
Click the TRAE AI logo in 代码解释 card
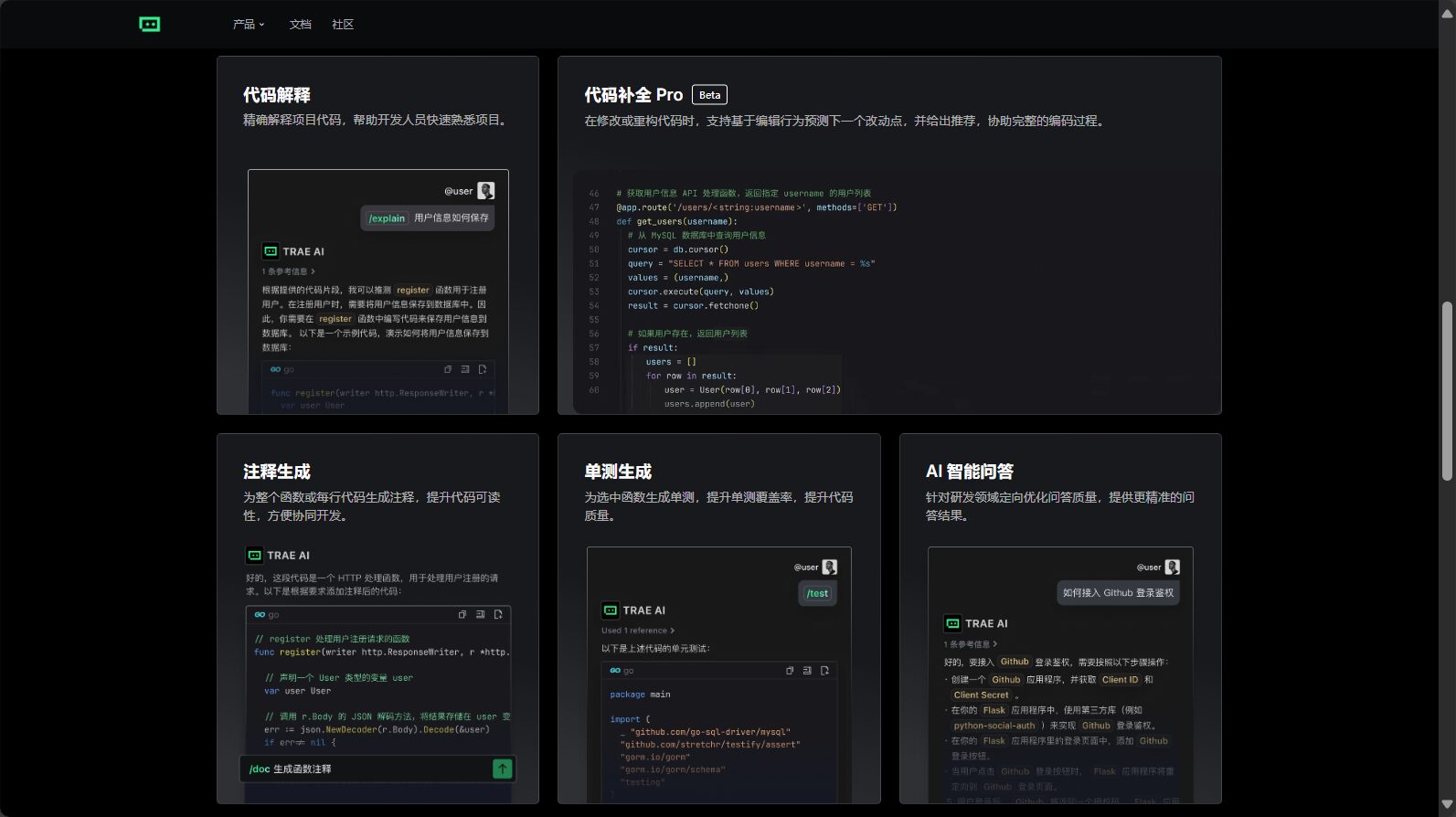coord(271,251)
